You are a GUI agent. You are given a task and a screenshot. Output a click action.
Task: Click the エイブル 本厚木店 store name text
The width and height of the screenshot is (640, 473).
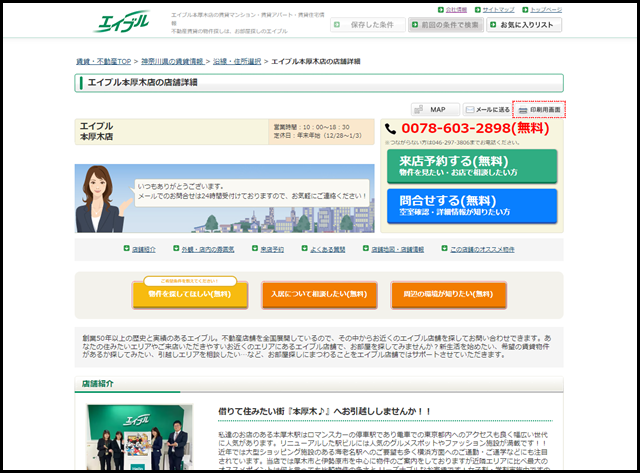point(96,131)
